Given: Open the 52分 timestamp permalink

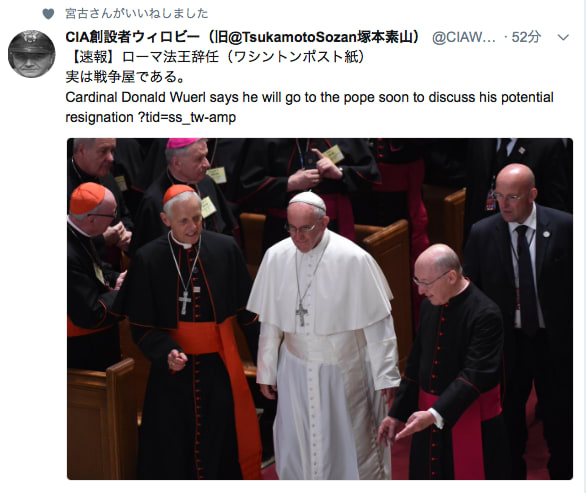Looking at the screenshot, I should pos(526,37).
